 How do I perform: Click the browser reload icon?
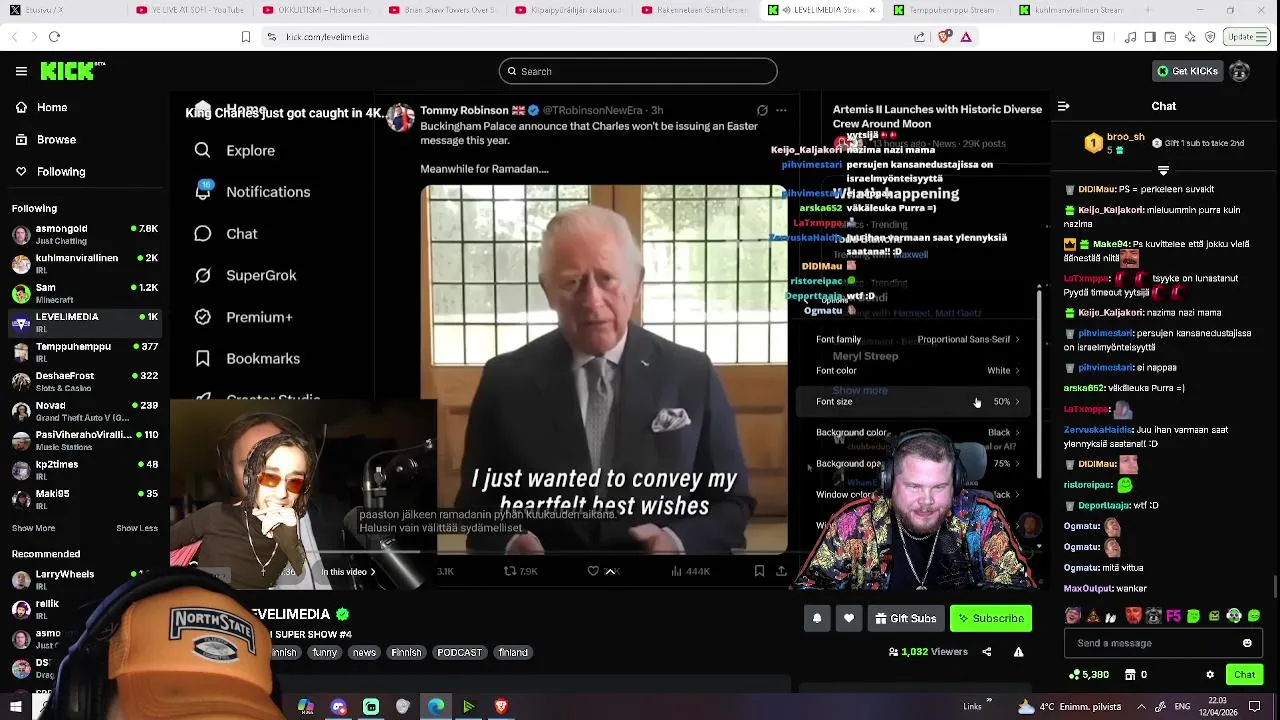click(x=54, y=37)
